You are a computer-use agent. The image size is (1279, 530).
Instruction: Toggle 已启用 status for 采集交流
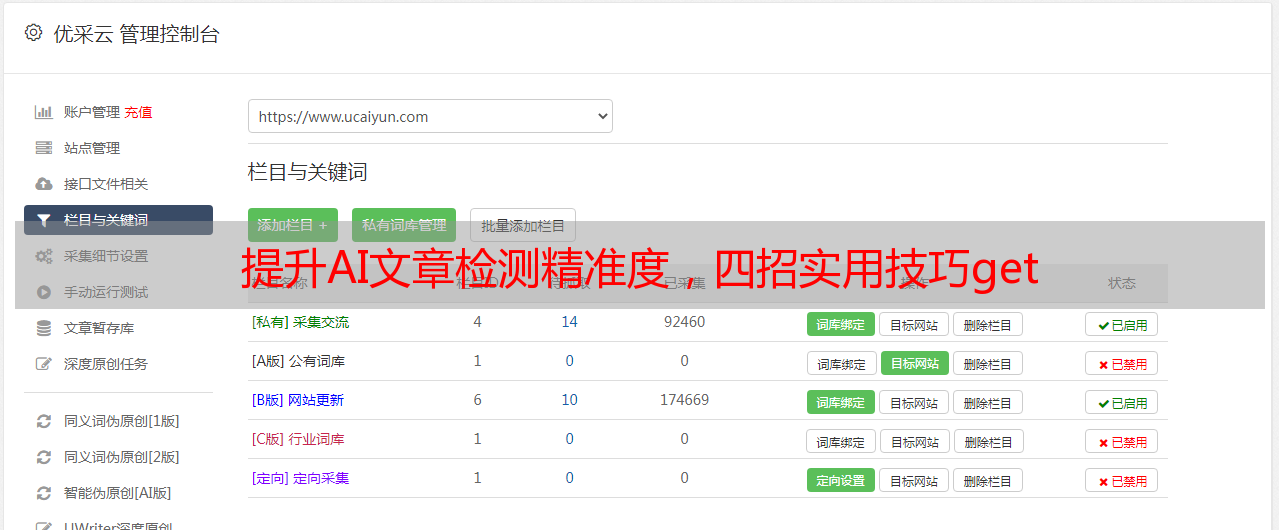(1122, 324)
